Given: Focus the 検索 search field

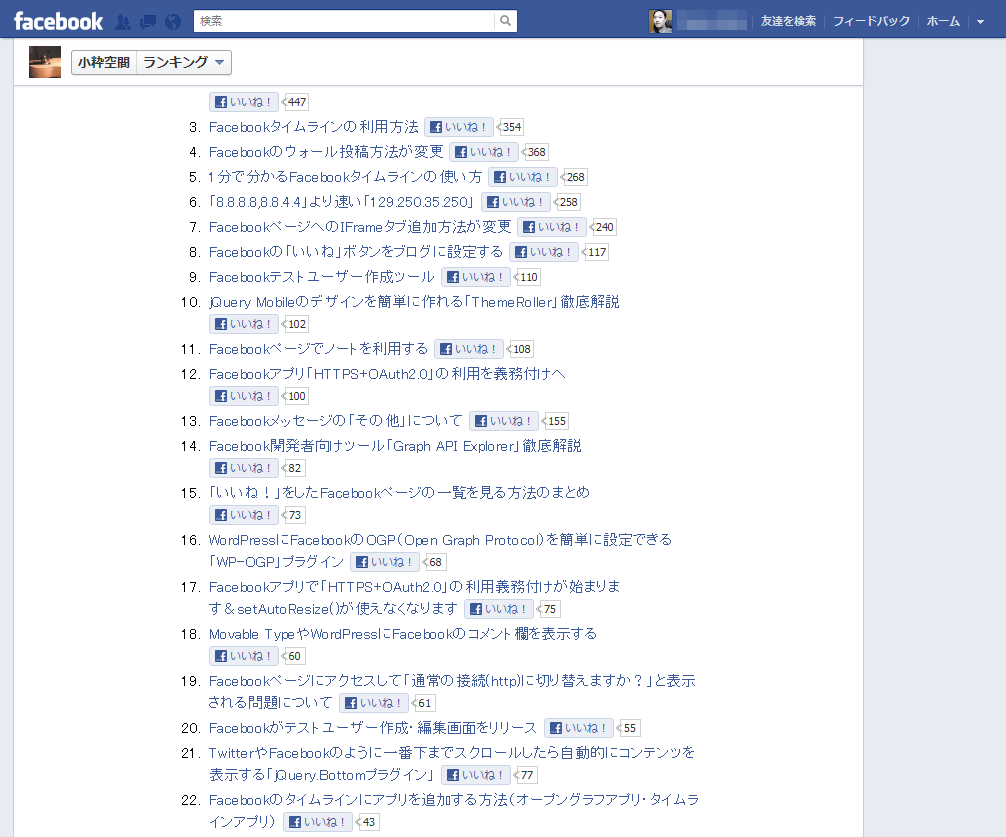Looking at the screenshot, I should (x=345, y=21).
